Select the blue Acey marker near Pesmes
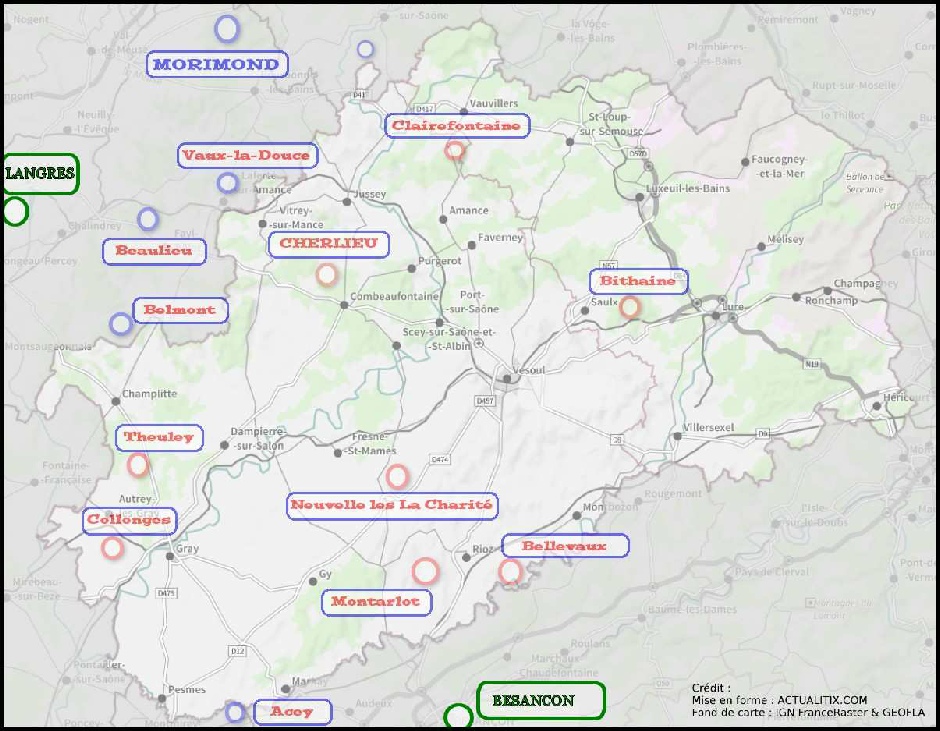The width and height of the screenshot is (940, 731). coord(236,712)
